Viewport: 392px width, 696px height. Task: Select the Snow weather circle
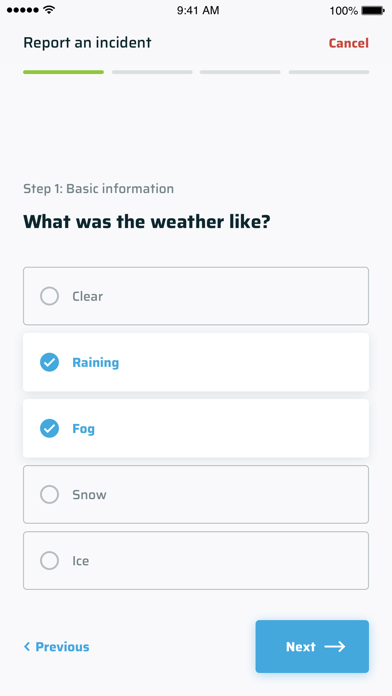(49, 494)
